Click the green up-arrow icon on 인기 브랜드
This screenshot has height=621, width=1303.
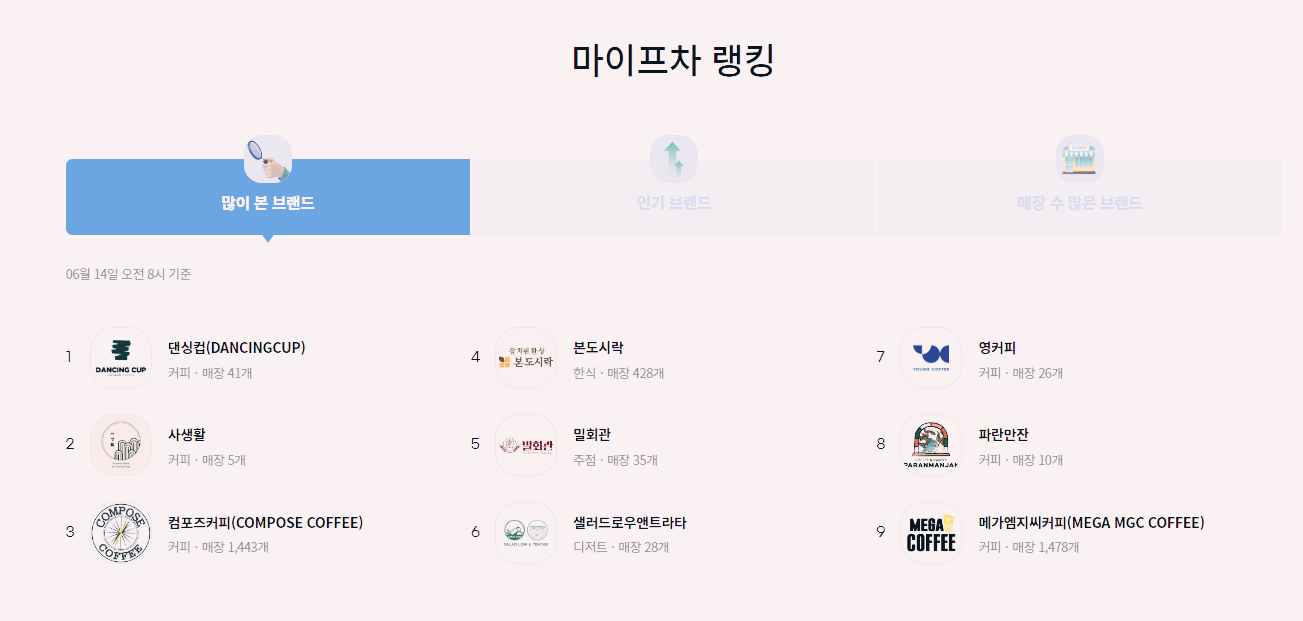pos(673,157)
